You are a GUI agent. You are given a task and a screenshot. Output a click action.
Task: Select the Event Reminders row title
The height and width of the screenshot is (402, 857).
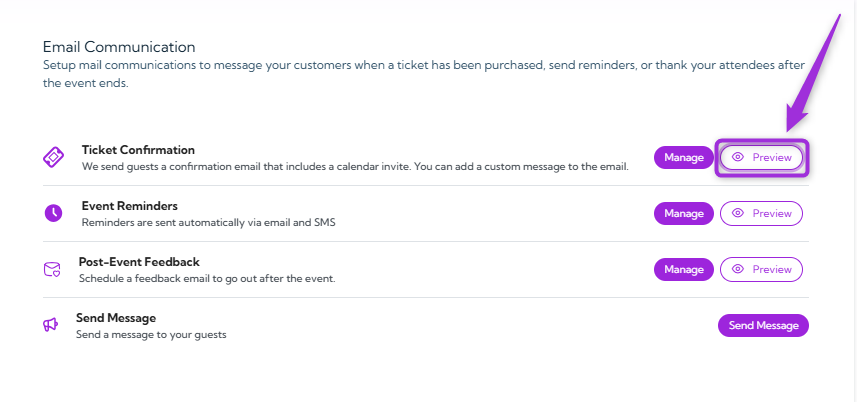[x=129, y=206]
